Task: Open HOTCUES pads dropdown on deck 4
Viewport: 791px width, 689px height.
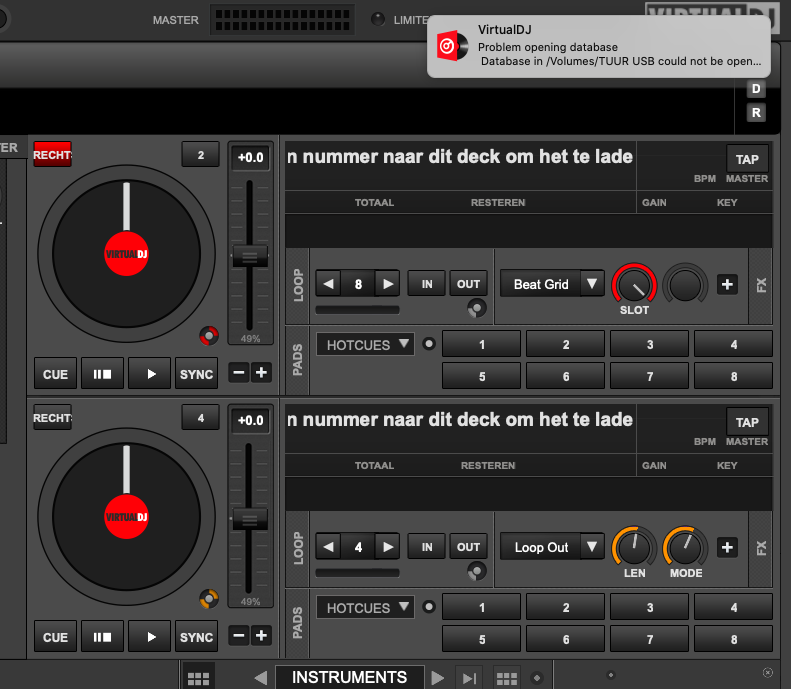Action: [x=366, y=608]
